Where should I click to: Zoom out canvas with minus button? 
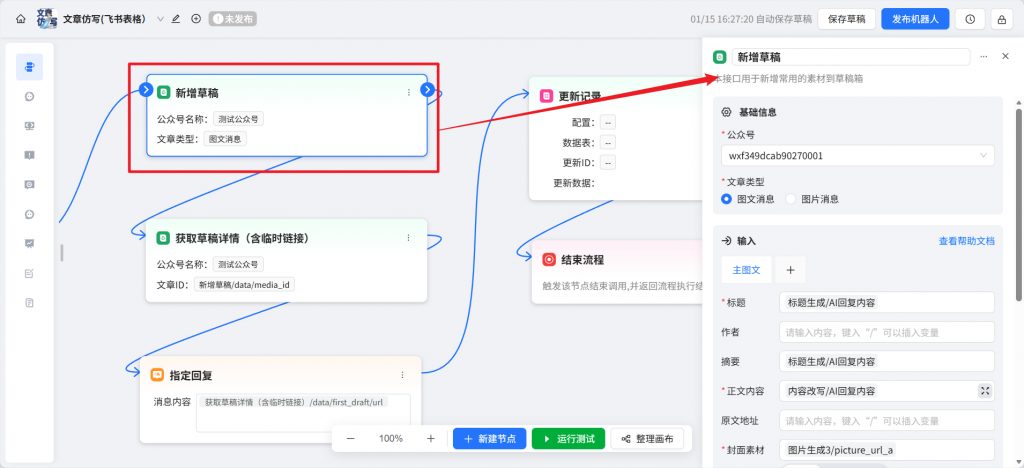click(x=351, y=439)
